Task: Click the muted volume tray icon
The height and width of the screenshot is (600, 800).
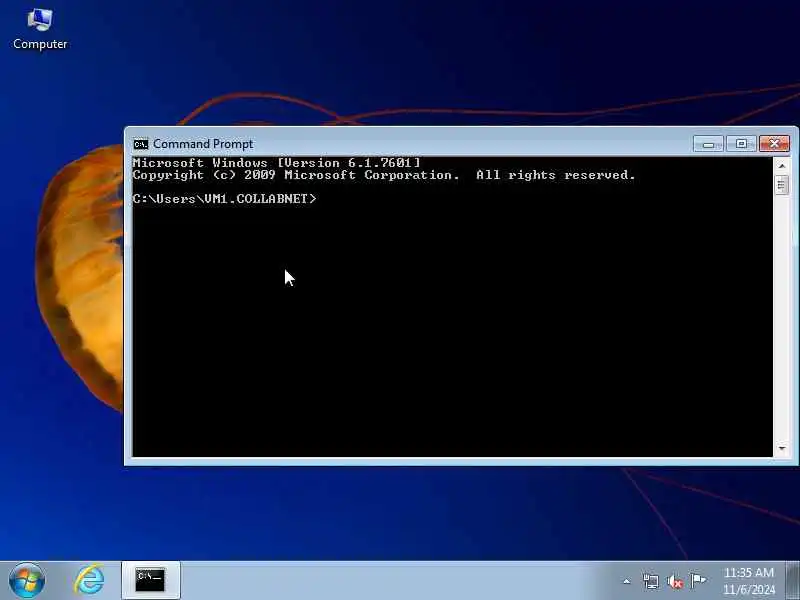Action: 674,581
